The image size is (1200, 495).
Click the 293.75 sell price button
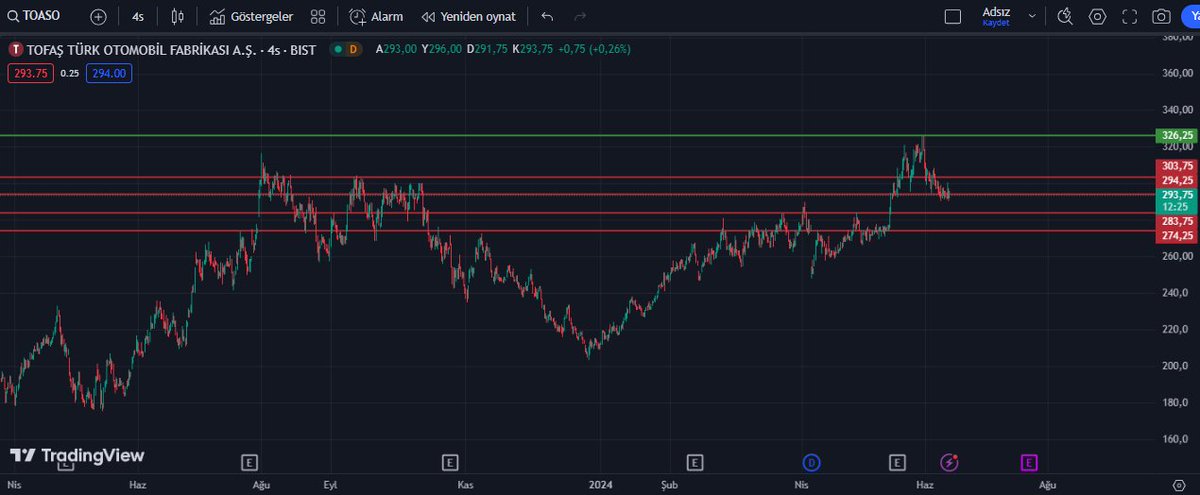click(x=31, y=73)
